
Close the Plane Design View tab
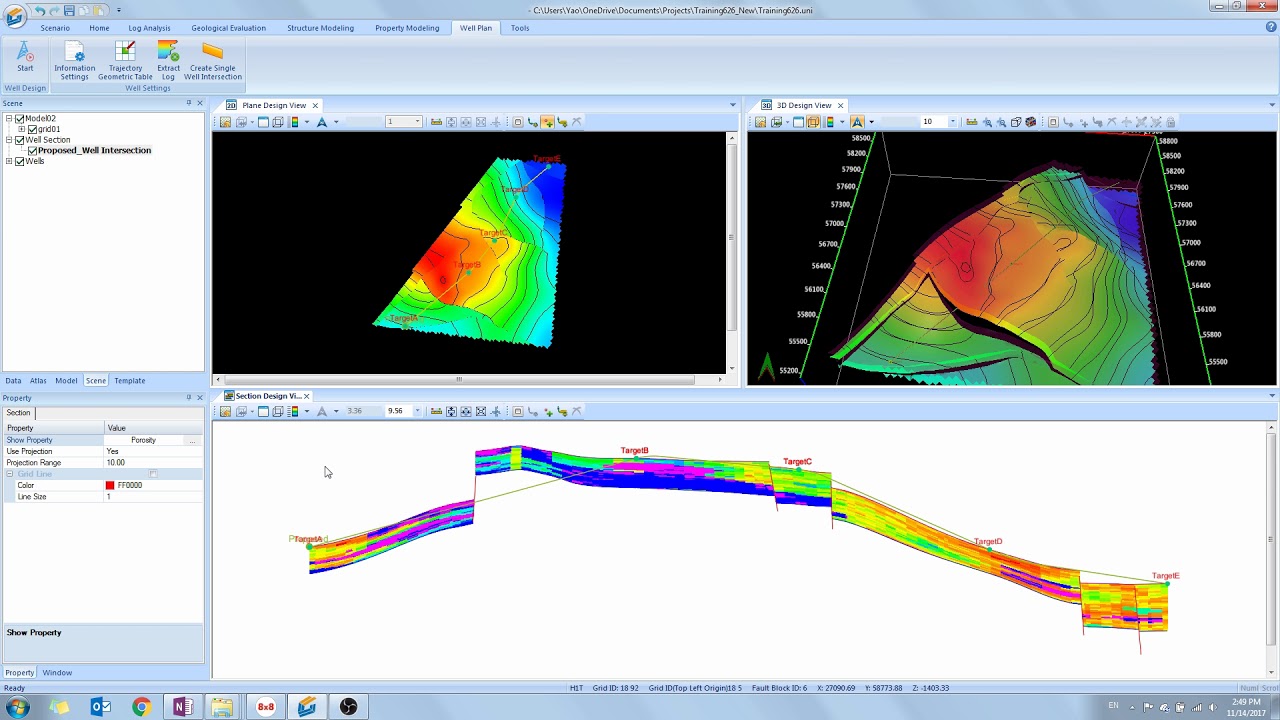coord(315,105)
